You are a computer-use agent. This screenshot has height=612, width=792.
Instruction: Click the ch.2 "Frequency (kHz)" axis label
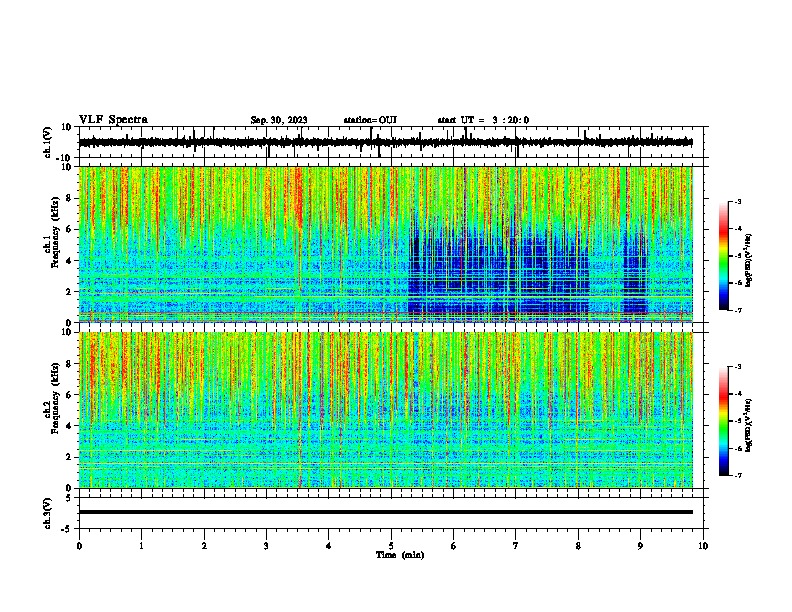[55, 399]
